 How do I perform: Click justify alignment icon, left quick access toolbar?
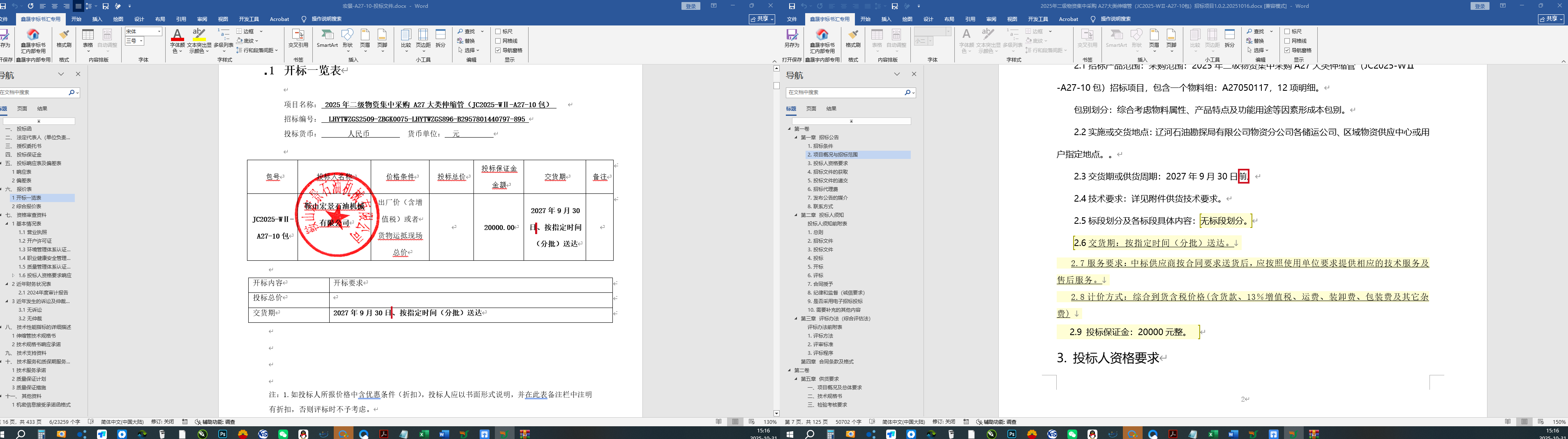click(x=78, y=6)
